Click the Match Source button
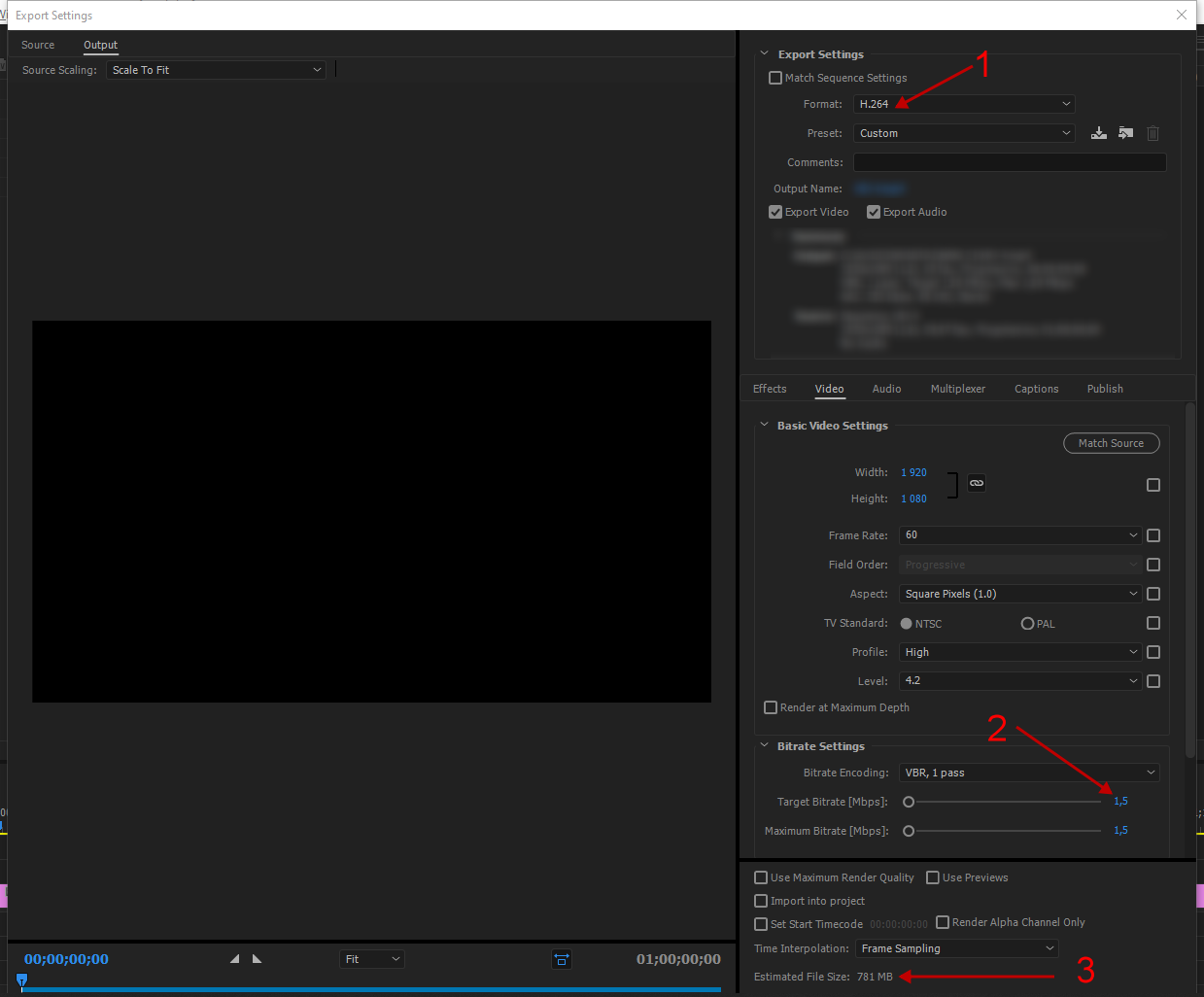 click(x=1111, y=443)
